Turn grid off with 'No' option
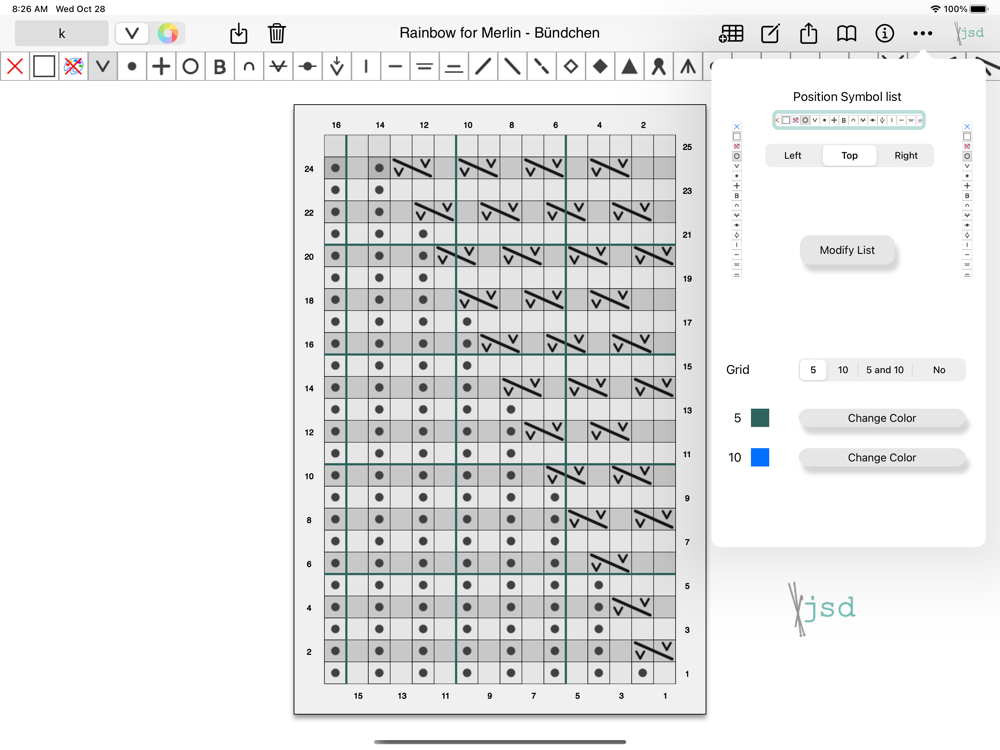The image size is (1000, 750). 939,370
